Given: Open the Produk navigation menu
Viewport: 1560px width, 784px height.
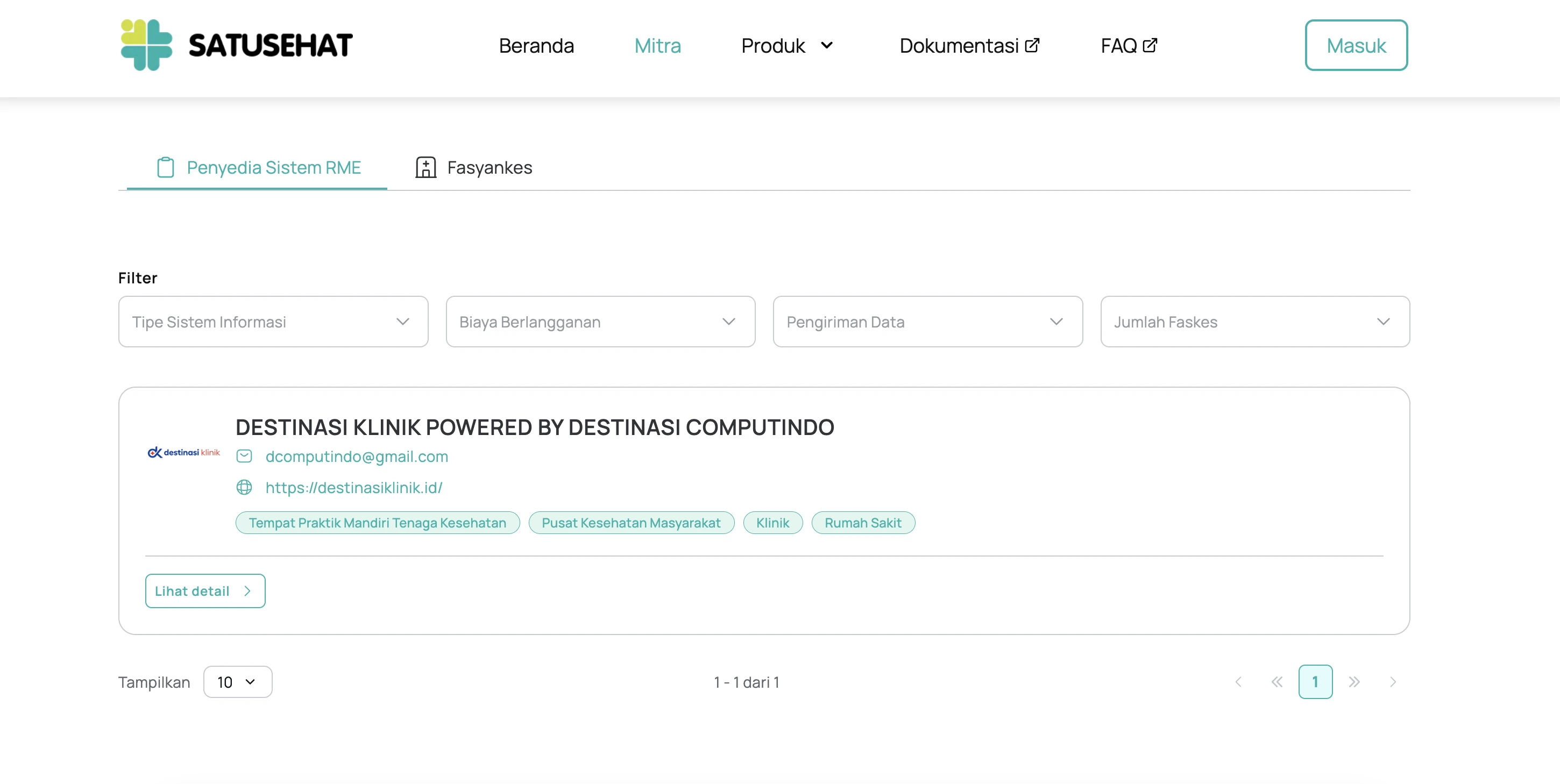Looking at the screenshot, I should (x=788, y=45).
